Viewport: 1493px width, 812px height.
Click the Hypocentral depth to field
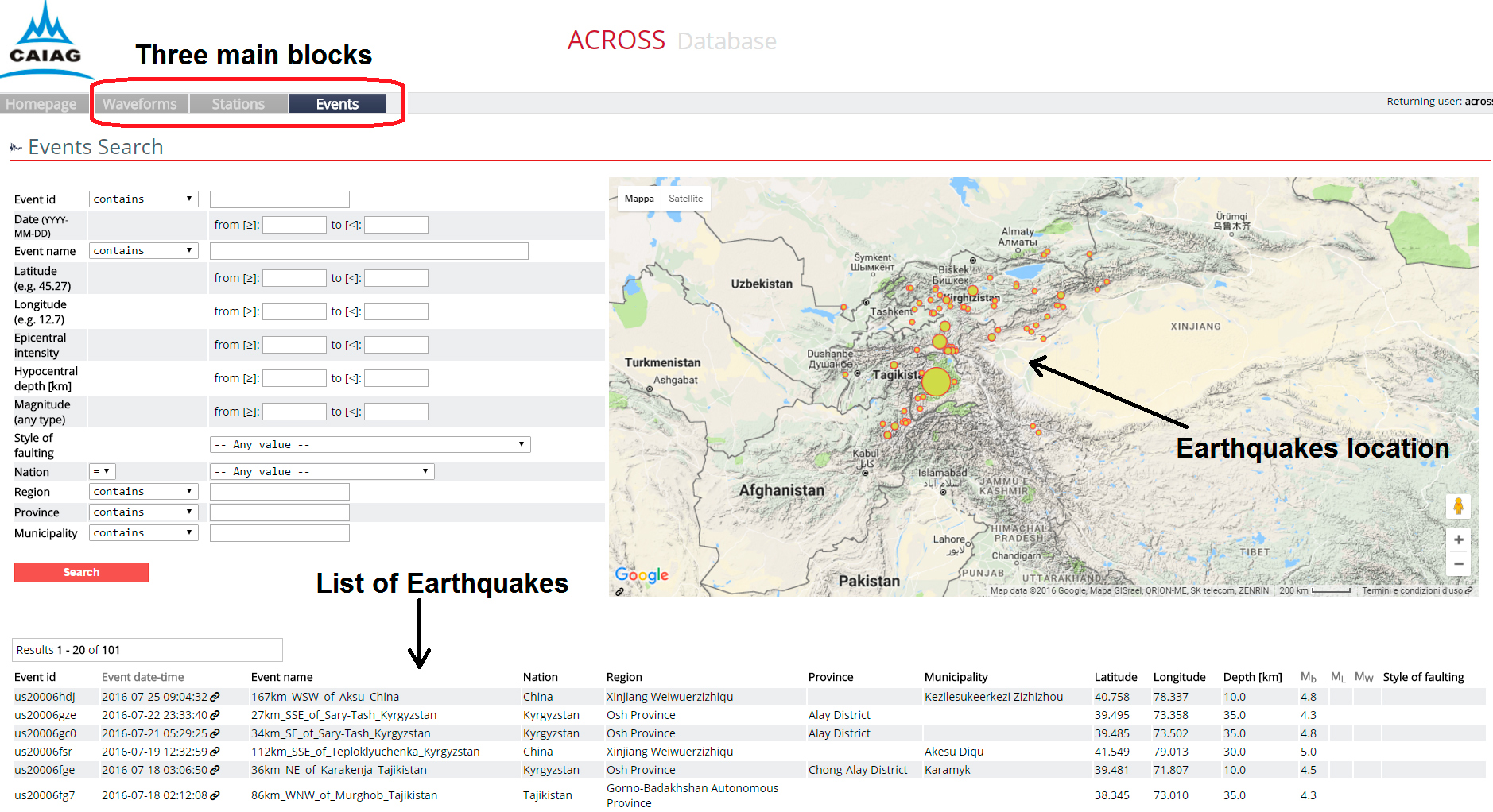[396, 378]
